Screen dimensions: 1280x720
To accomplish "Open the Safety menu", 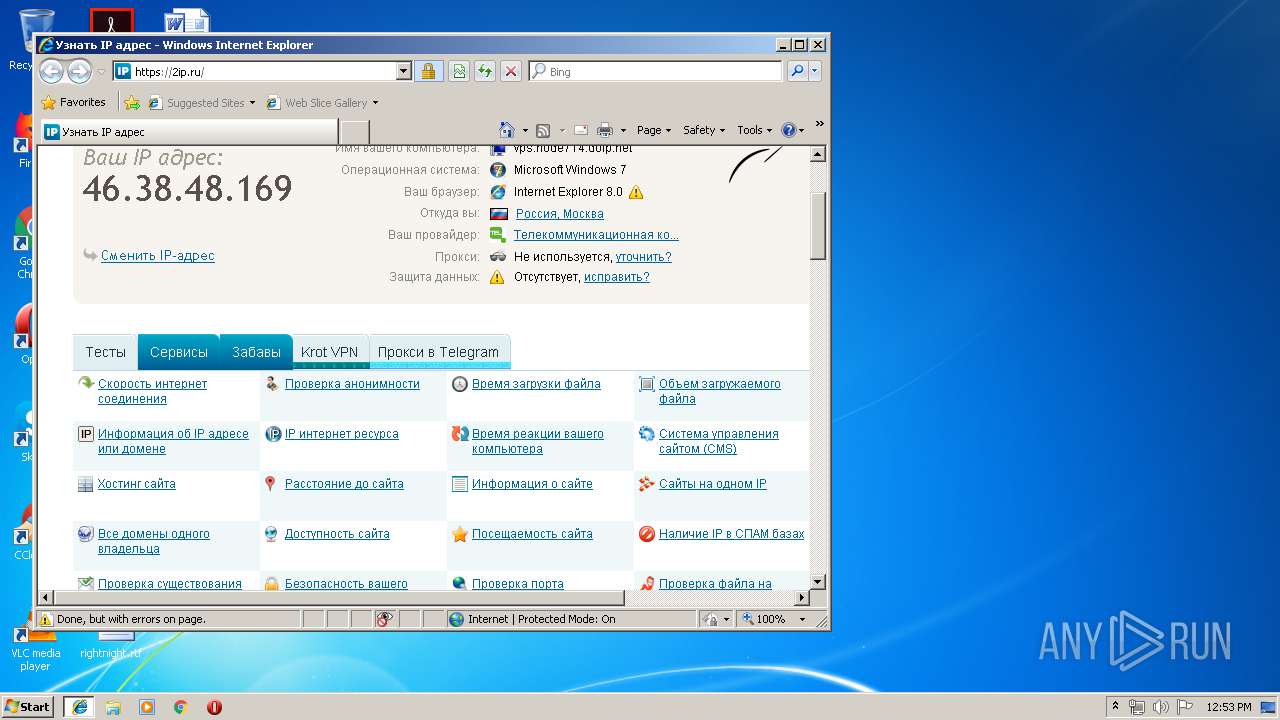I will tap(704, 130).
